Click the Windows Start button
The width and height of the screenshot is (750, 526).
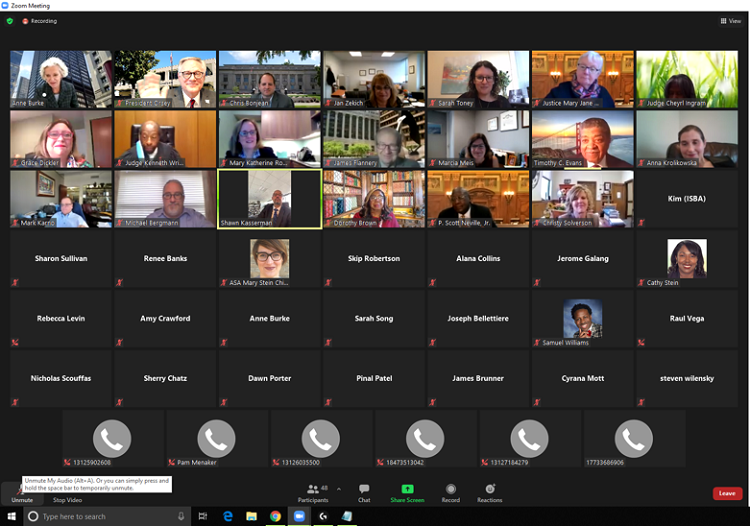coord(10,516)
